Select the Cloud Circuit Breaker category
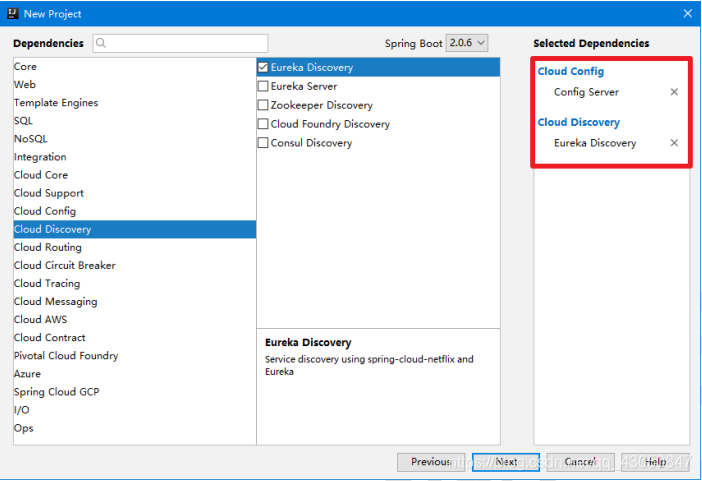The height and width of the screenshot is (481, 702). pos(135,265)
